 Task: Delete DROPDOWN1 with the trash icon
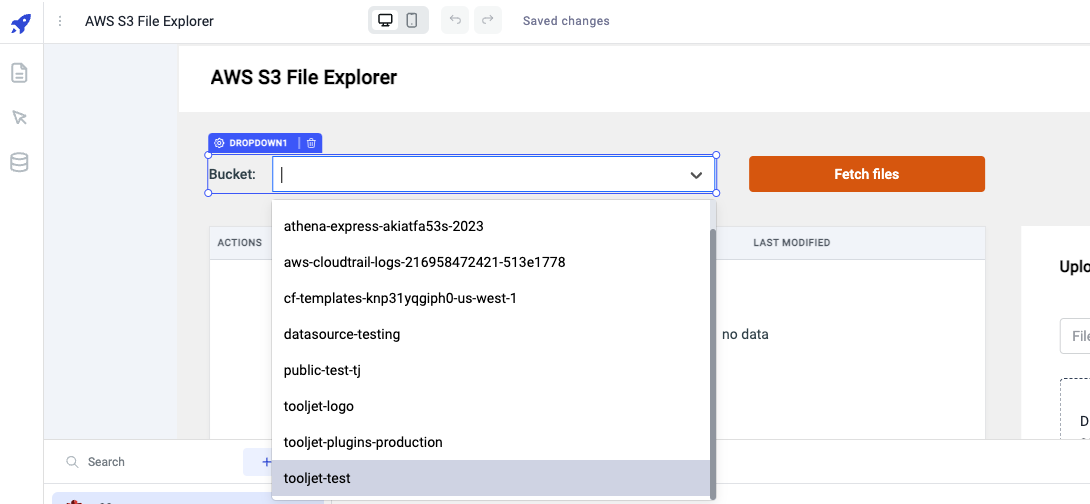[311, 143]
